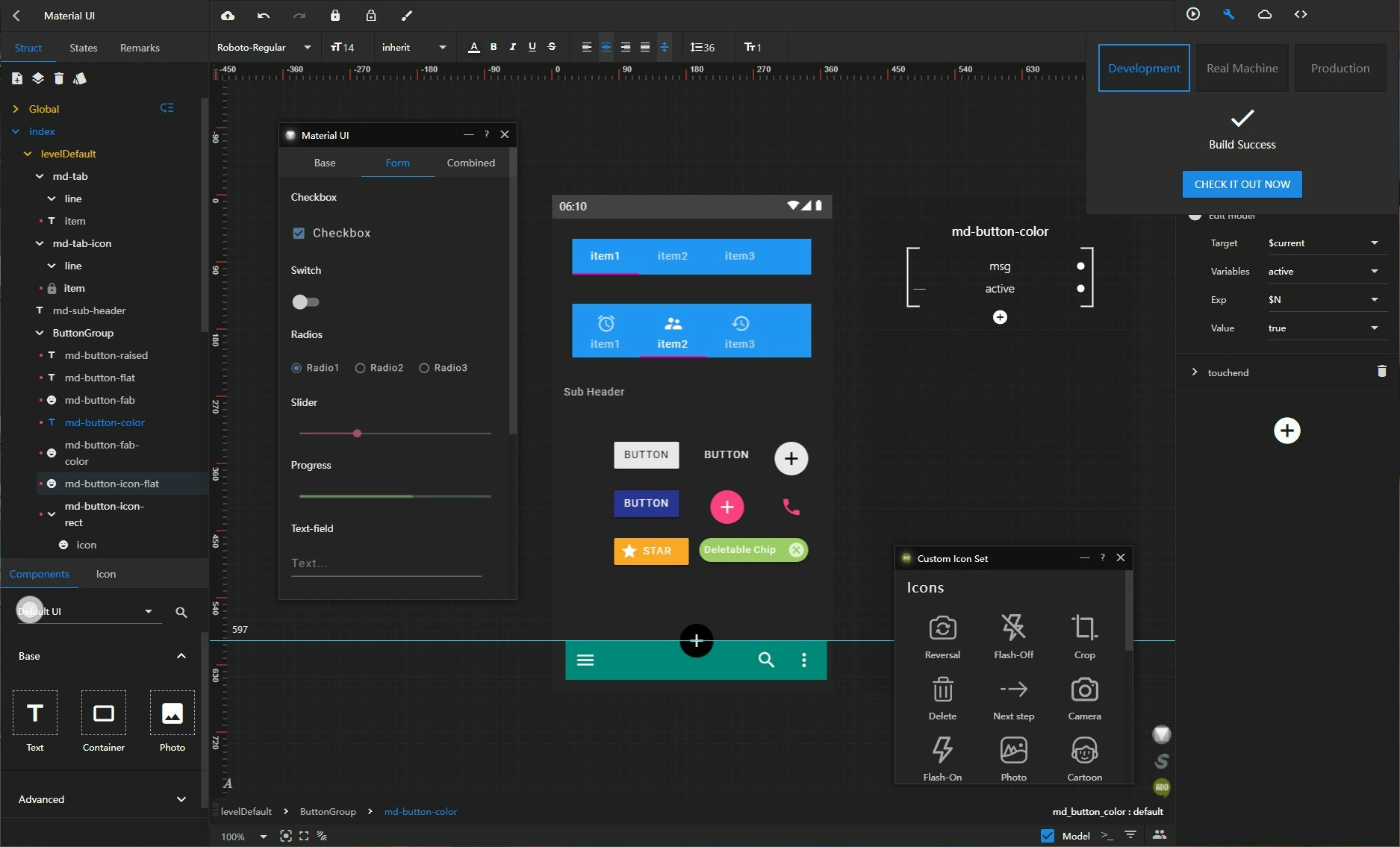Screen dimensions: 1400x847
Task: Expand the Global tree node
Action: (x=16, y=109)
